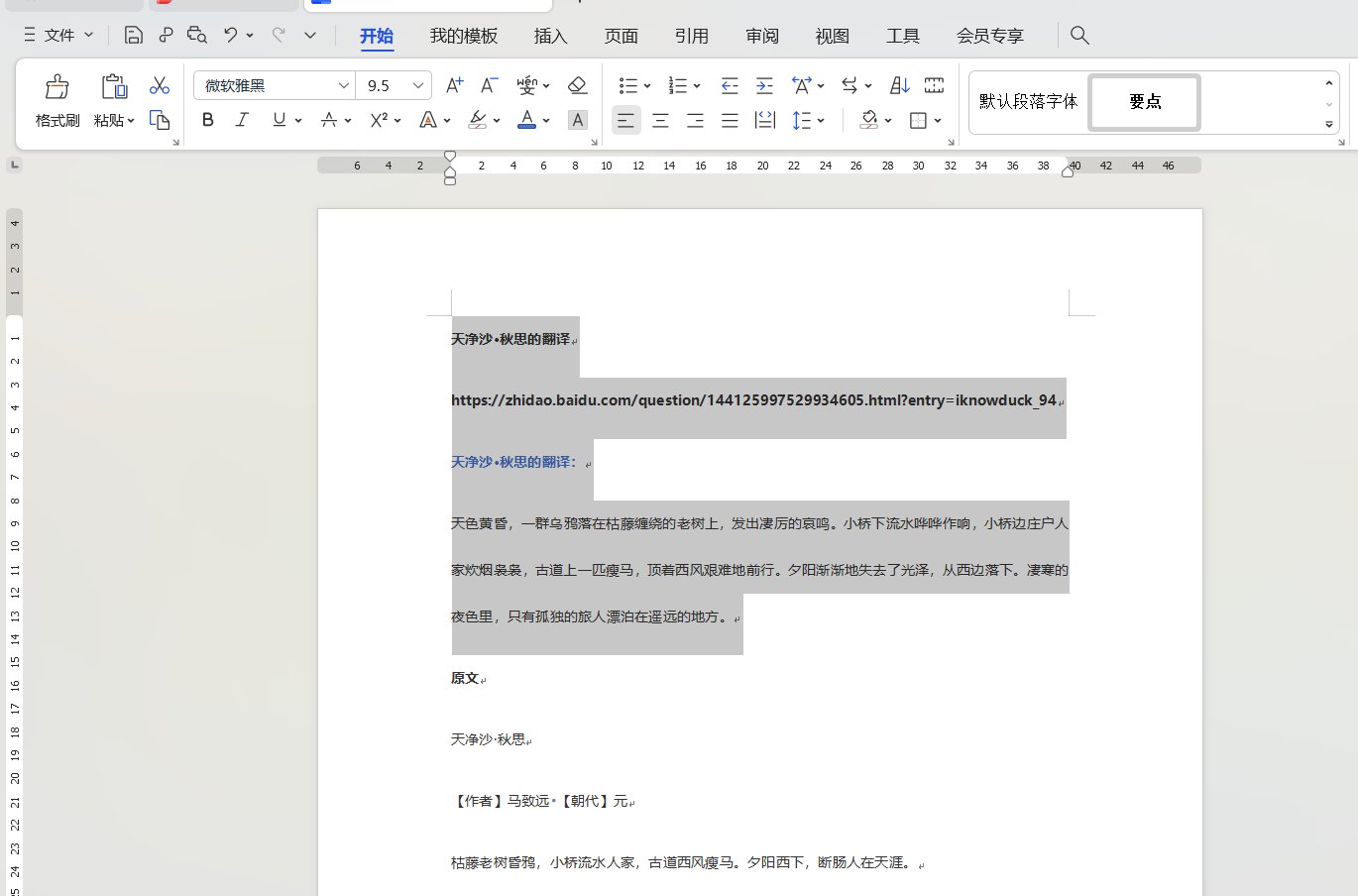Toggle Justify alignment
This screenshot has width=1358, height=896.
click(x=731, y=120)
